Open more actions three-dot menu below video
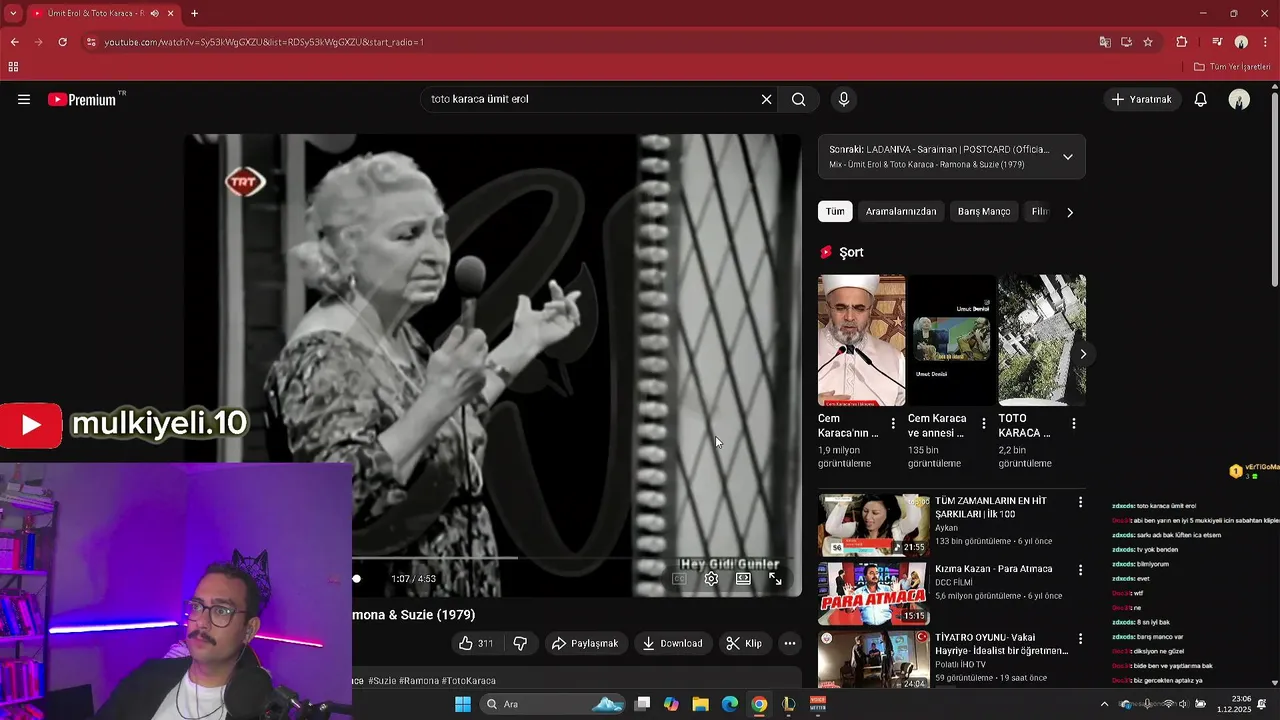The image size is (1280, 720). [x=789, y=643]
